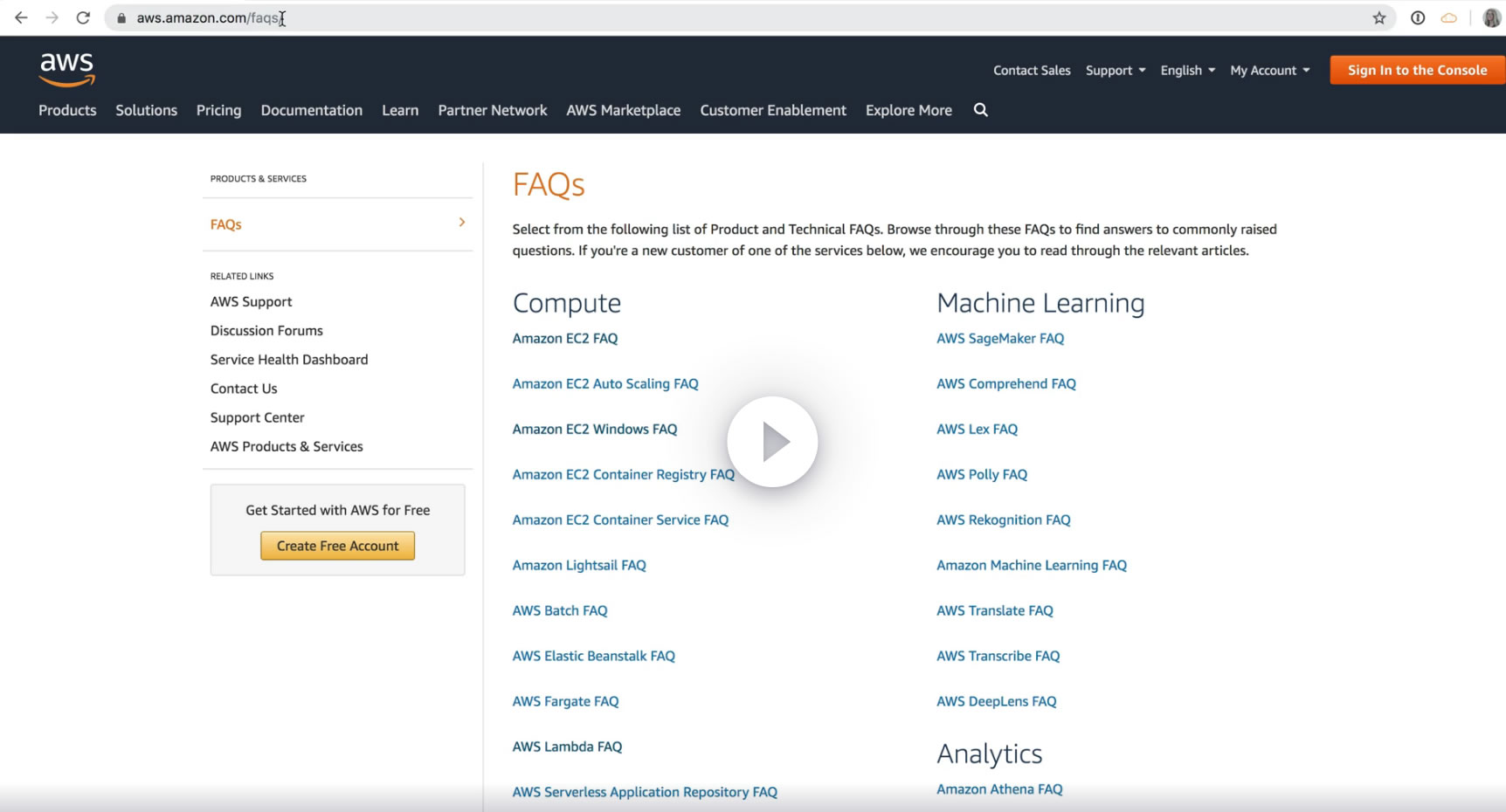Image resolution: width=1506 pixels, height=812 pixels.
Task: Click the Contact Us sidebar link
Action: (244, 389)
